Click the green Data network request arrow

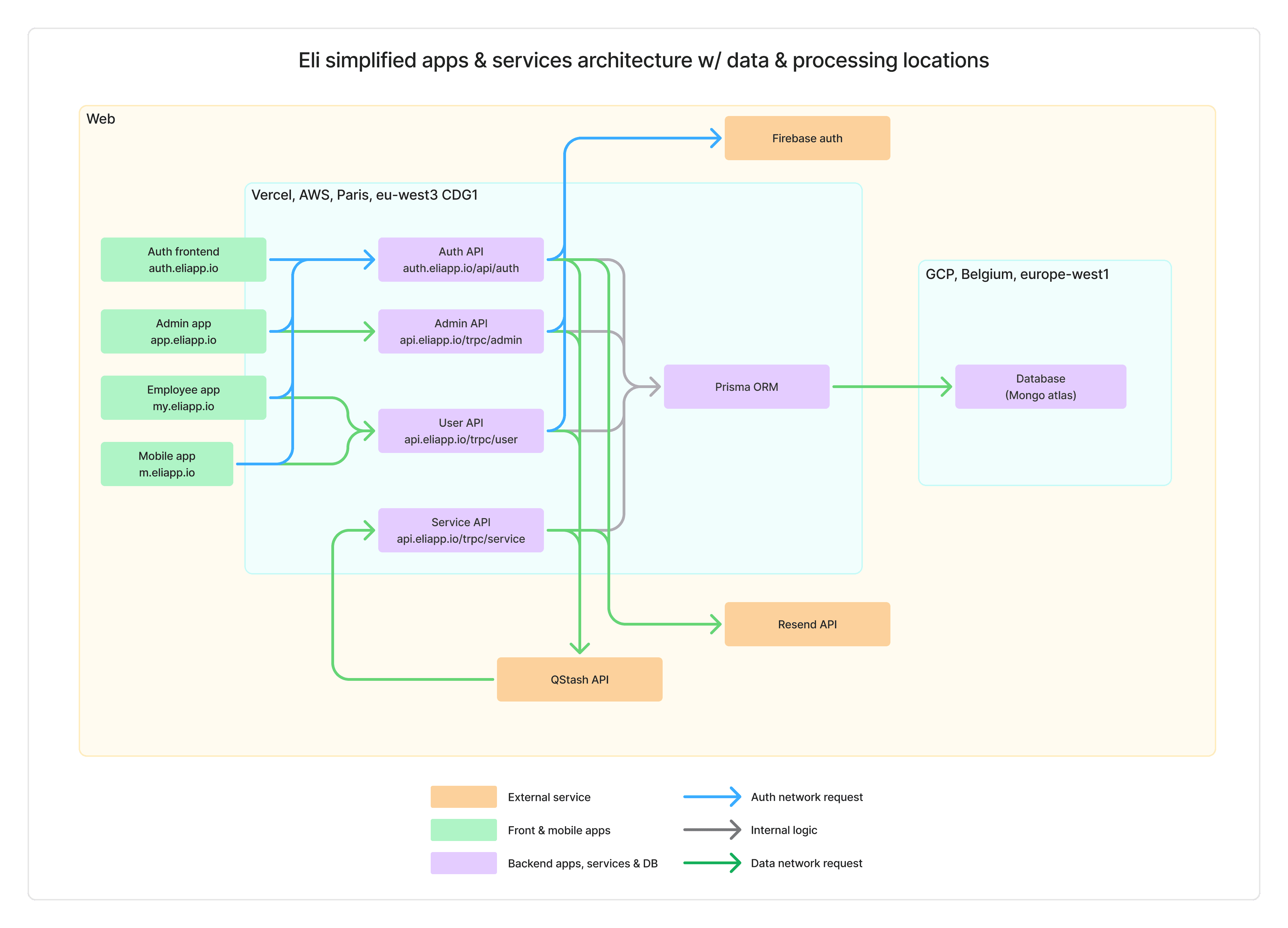[712, 863]
